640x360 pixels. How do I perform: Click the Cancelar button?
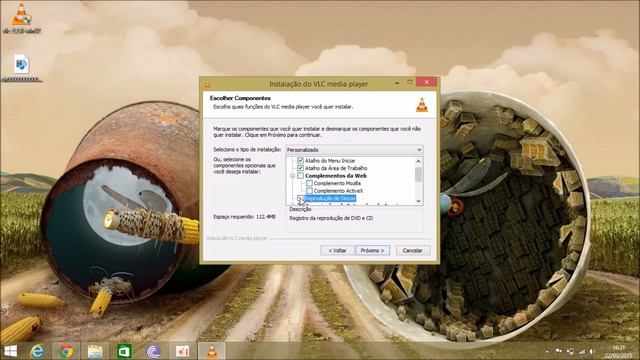[413, 250]
